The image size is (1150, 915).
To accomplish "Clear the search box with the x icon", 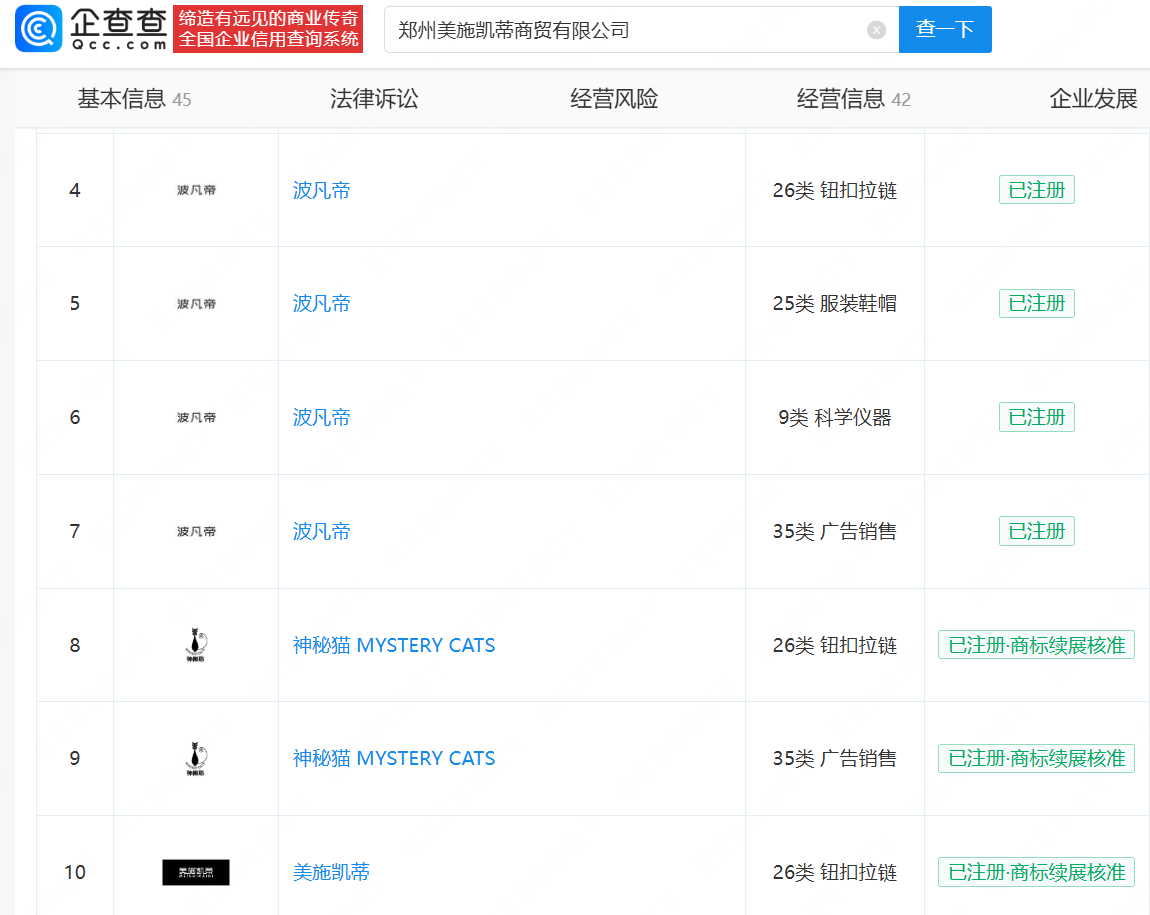I will pyautogui.click(x=876, y=30).
